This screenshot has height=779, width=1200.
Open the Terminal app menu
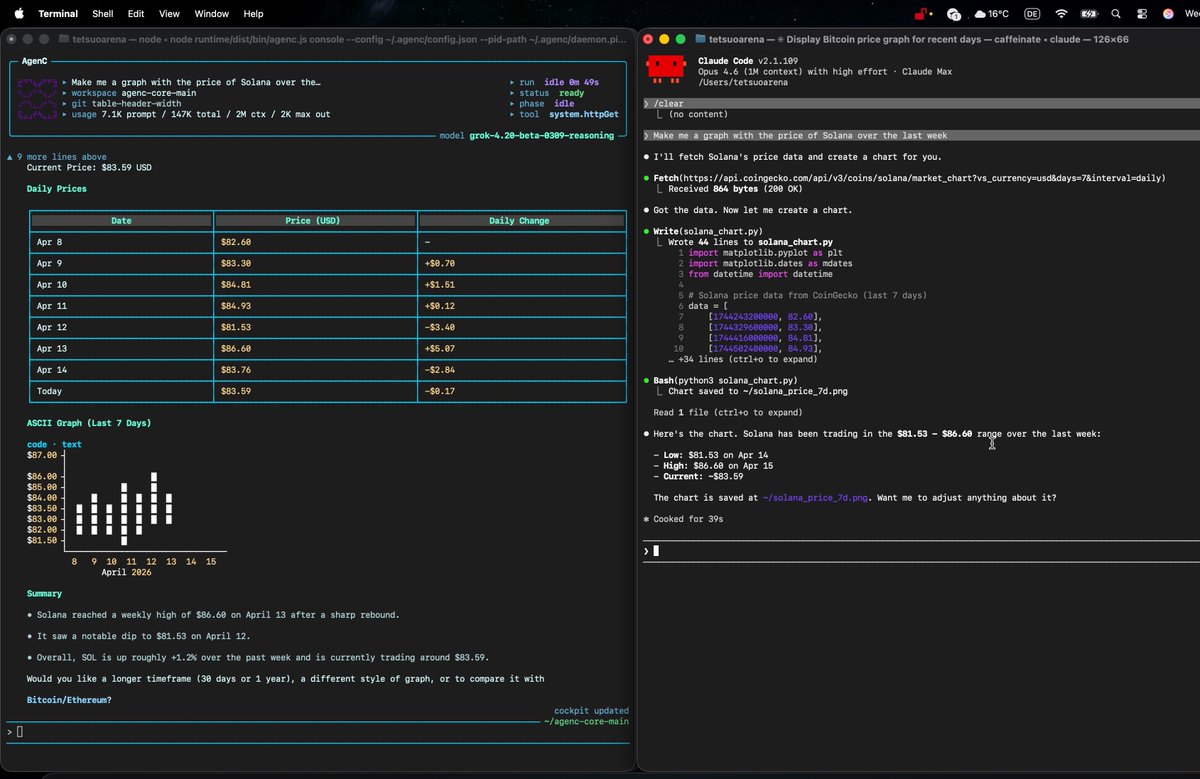tap(58, 14)
